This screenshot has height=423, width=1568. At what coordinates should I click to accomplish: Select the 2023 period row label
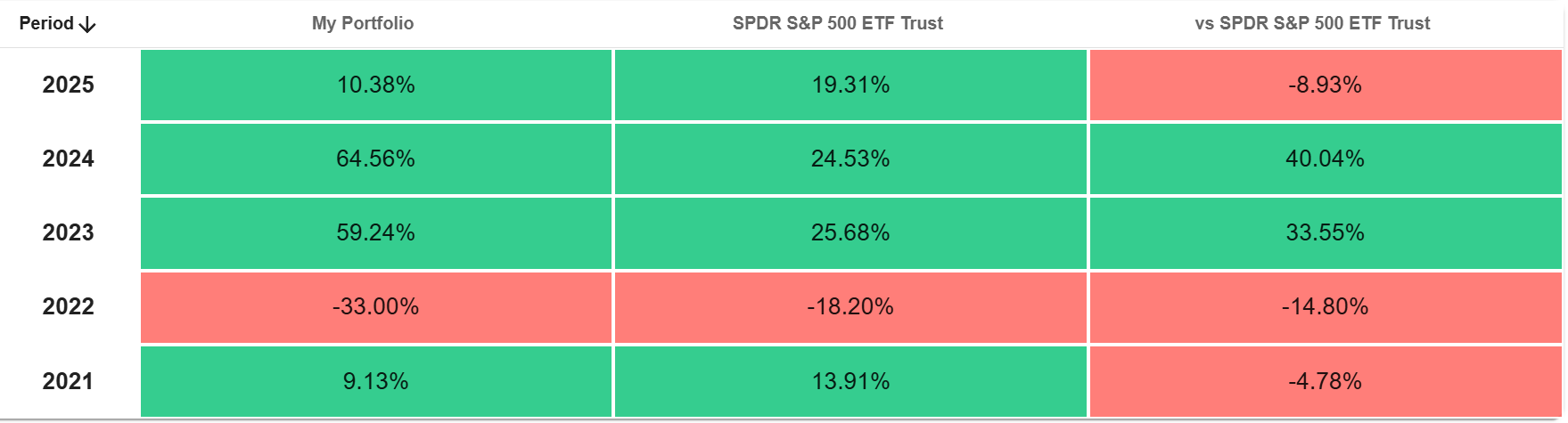pyautogui.click(x=69, y=232)
